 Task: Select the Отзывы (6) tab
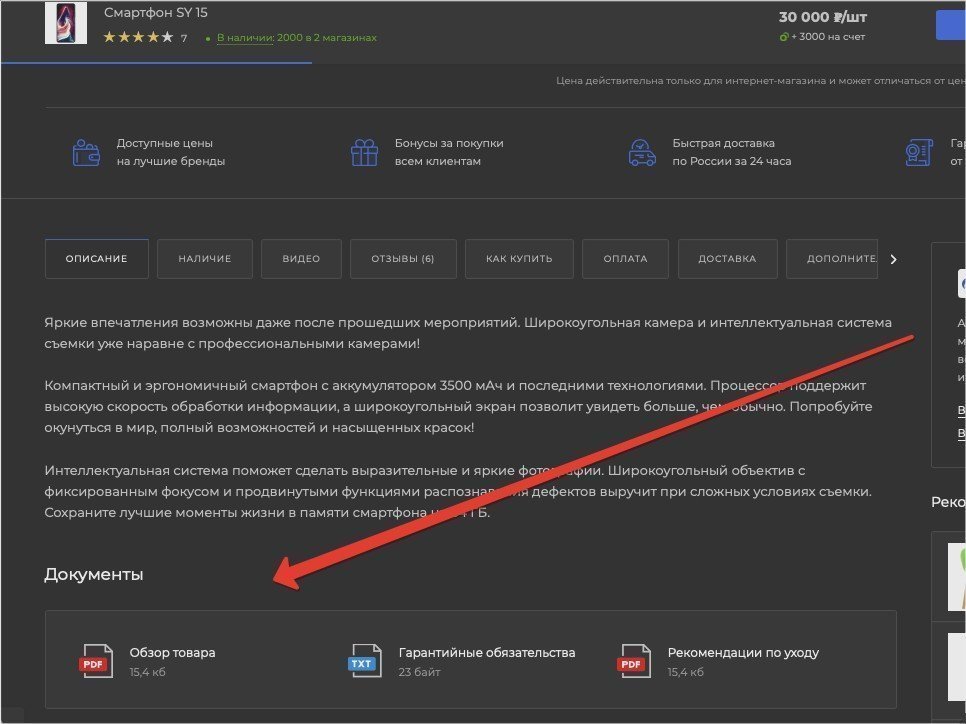click(x=403, y=259)
